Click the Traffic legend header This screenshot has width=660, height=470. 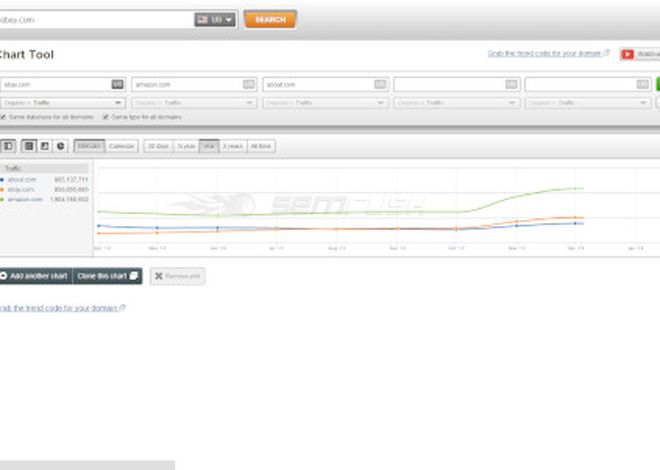click(44, 168)
